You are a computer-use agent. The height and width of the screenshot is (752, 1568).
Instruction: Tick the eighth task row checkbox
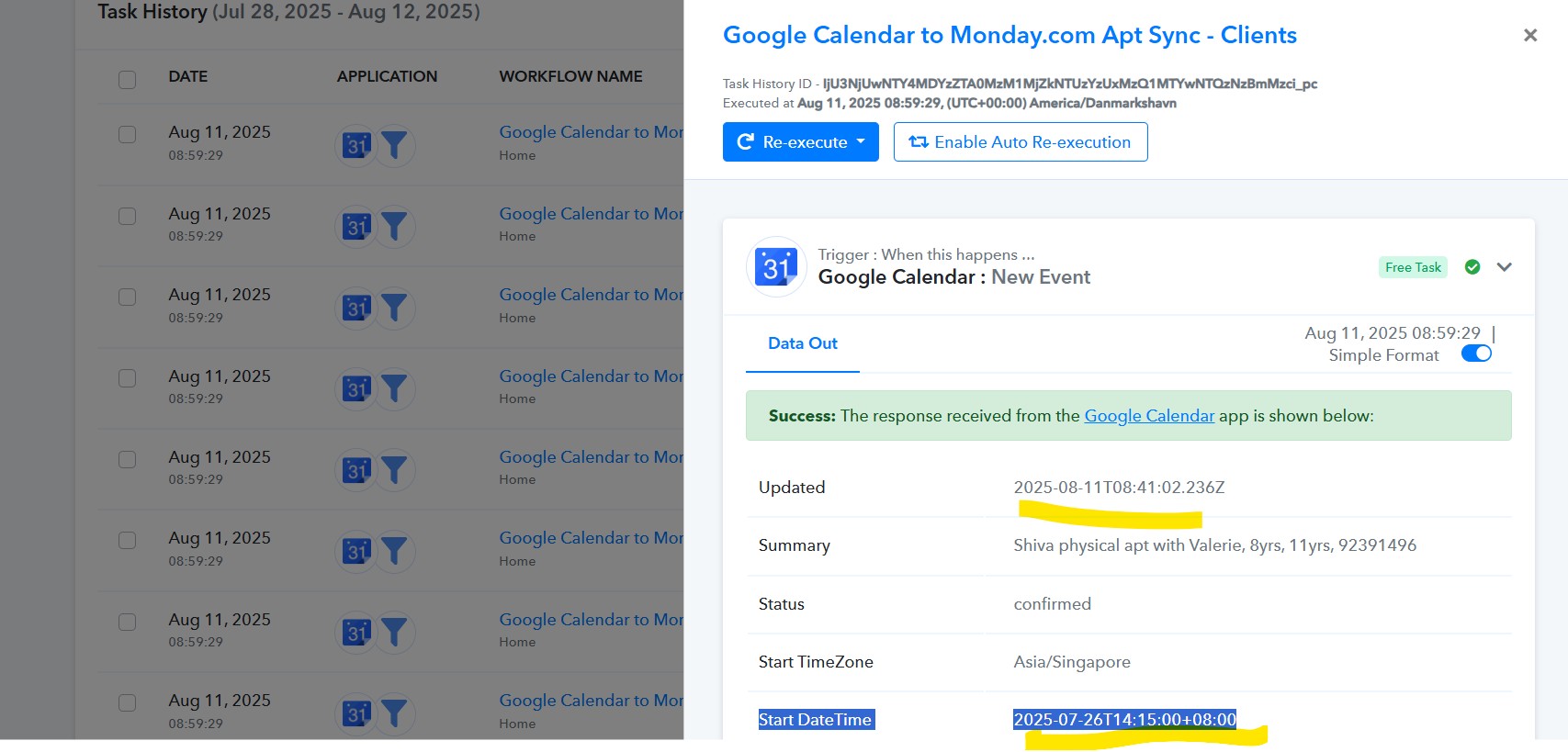(x=127, y=702)
